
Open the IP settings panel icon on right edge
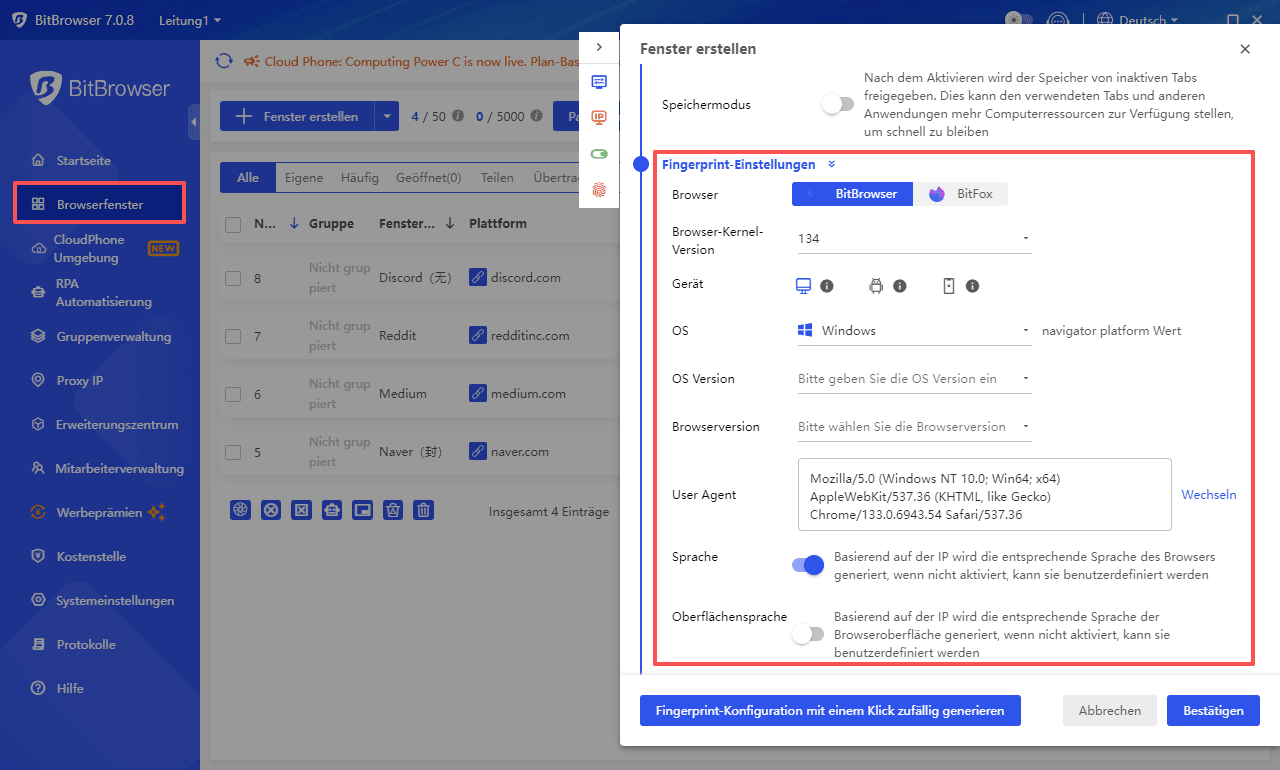coord(598,117)
